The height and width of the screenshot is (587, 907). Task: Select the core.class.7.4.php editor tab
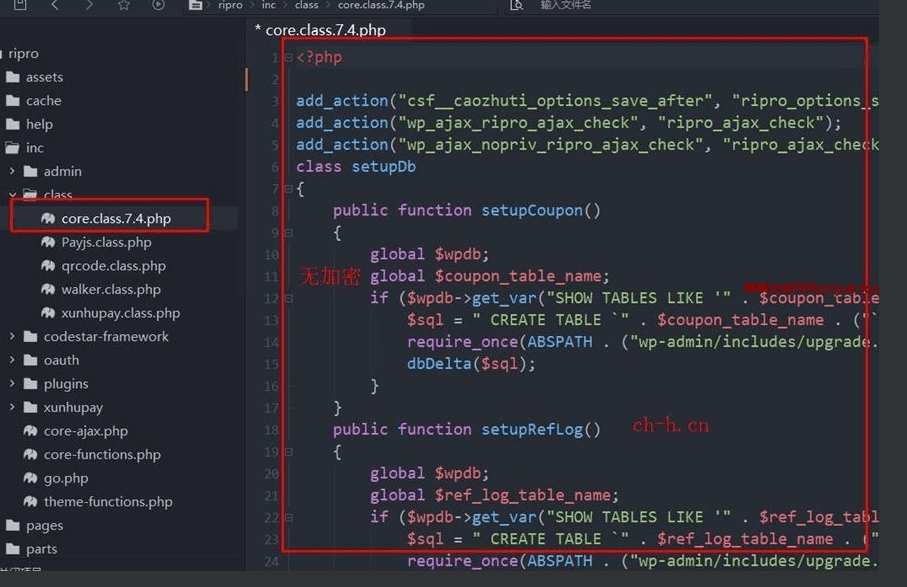click(x=320, y=30)
